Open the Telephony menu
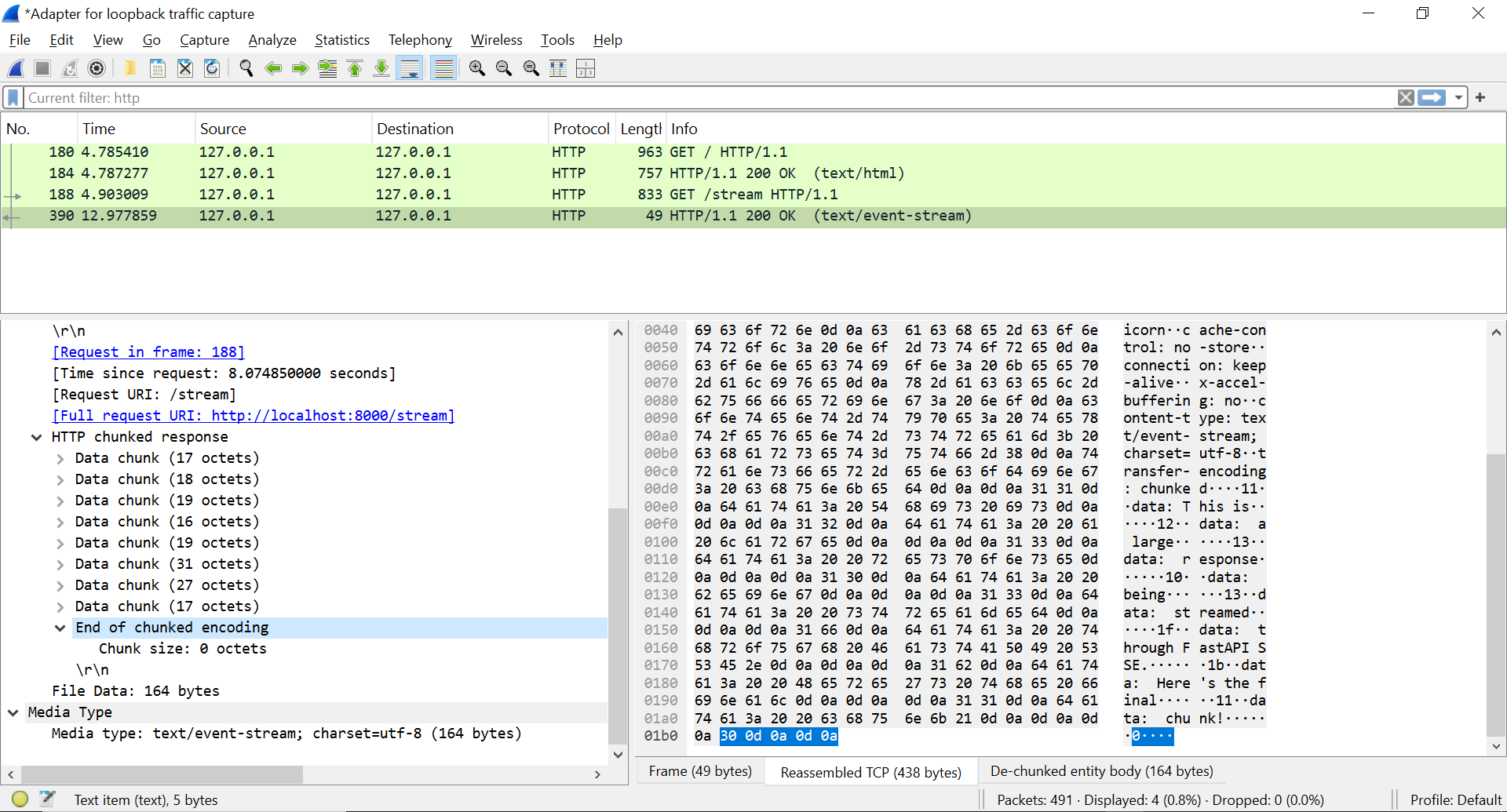 coord(420,40)
